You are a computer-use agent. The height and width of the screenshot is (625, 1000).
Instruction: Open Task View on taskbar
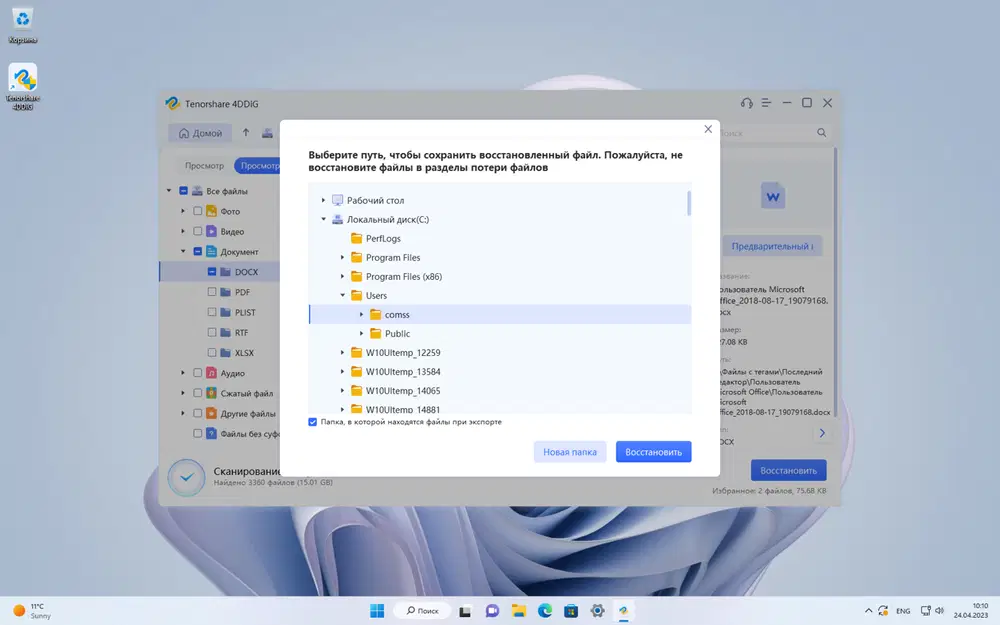tap(465, 611)
